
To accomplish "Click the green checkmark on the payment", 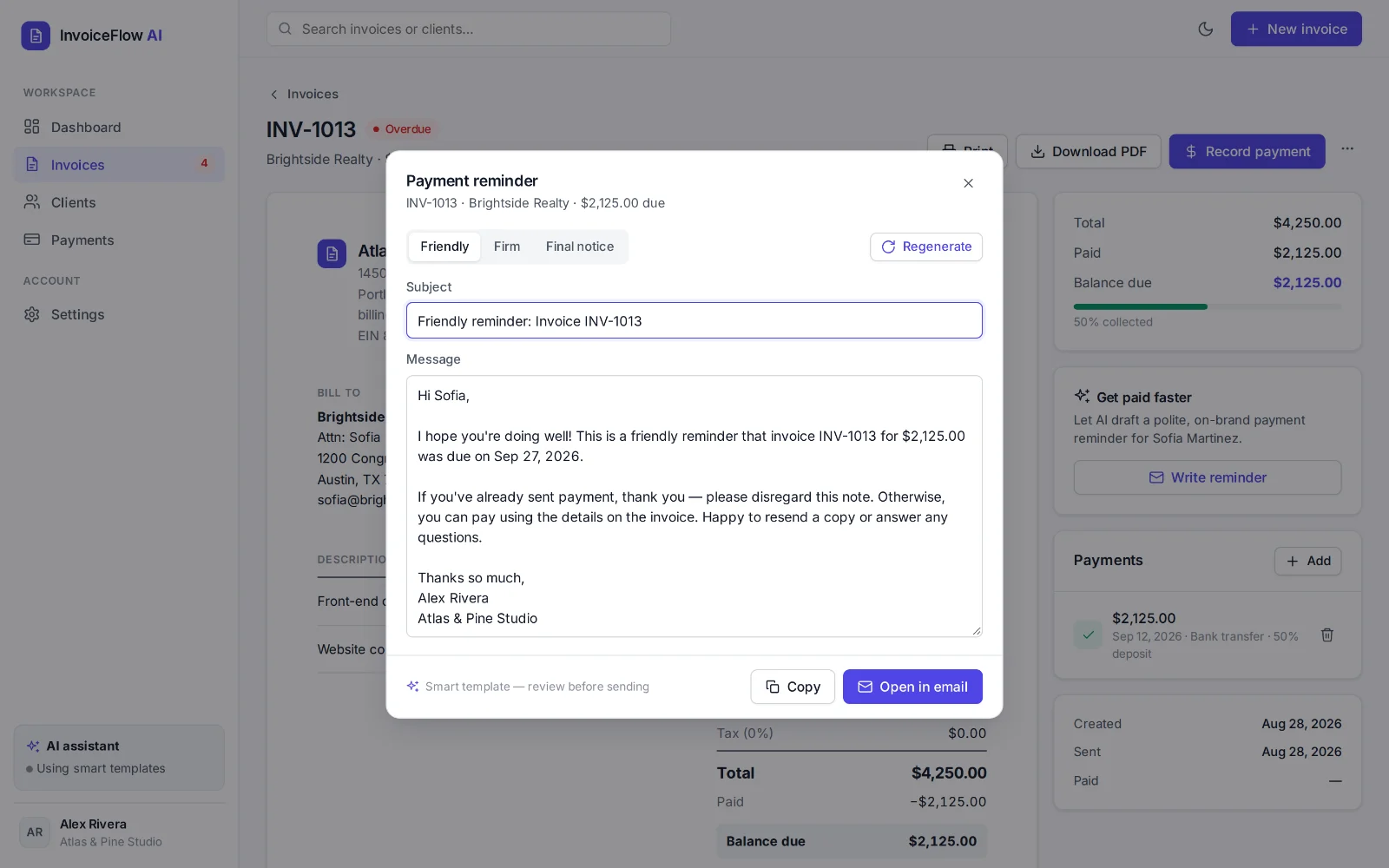I will point(1088,635).
